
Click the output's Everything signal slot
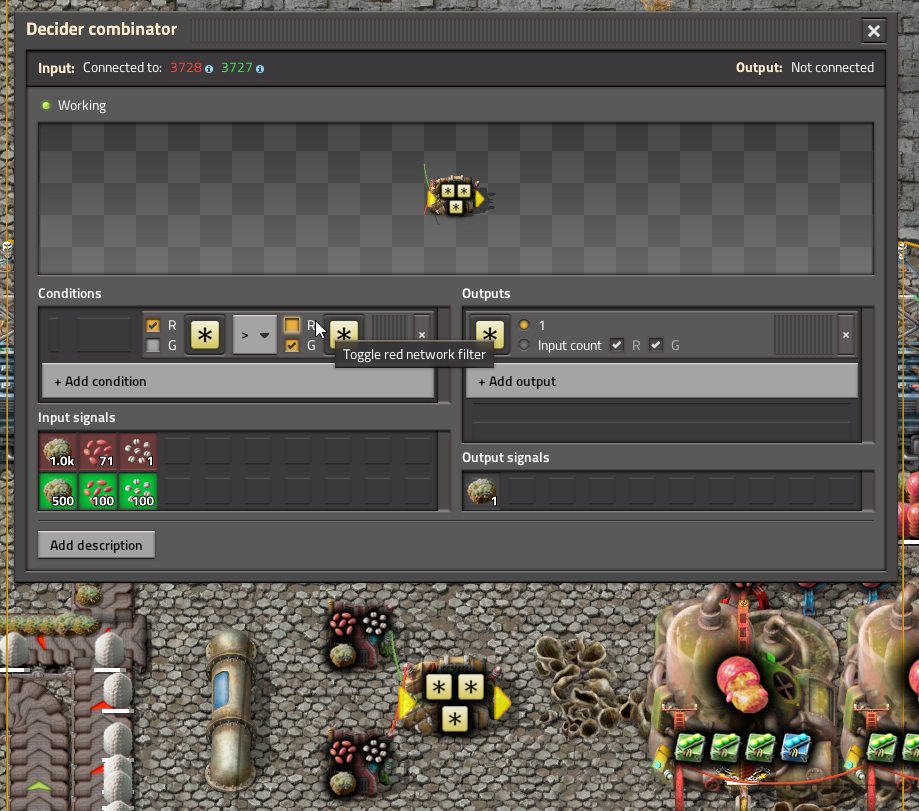(489, 335)
